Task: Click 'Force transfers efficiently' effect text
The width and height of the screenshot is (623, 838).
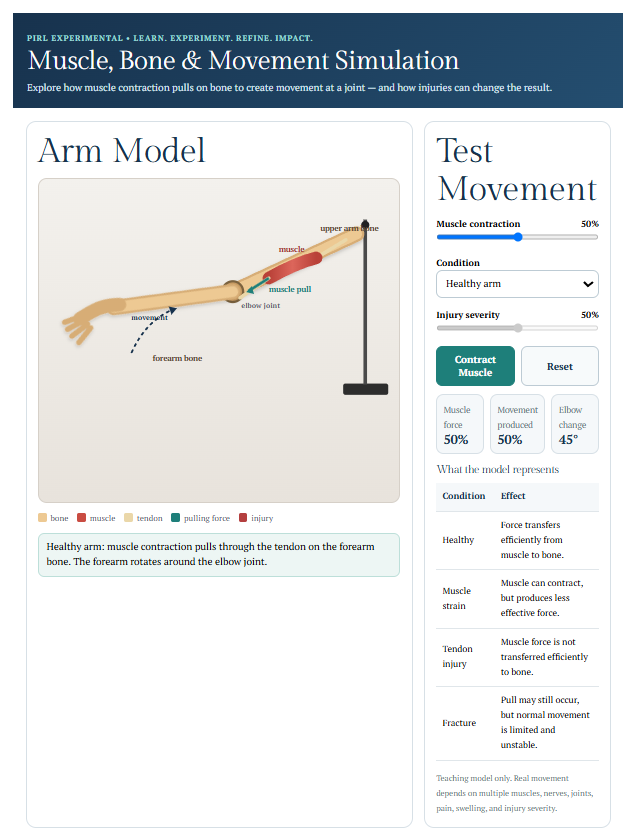Action: coord(532,540)
